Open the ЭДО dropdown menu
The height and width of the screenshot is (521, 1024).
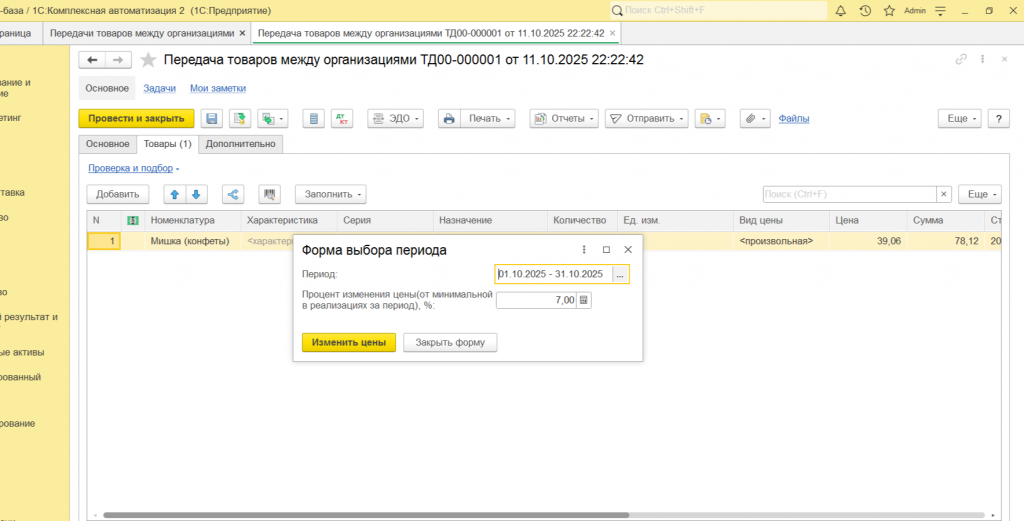(396, 119)
